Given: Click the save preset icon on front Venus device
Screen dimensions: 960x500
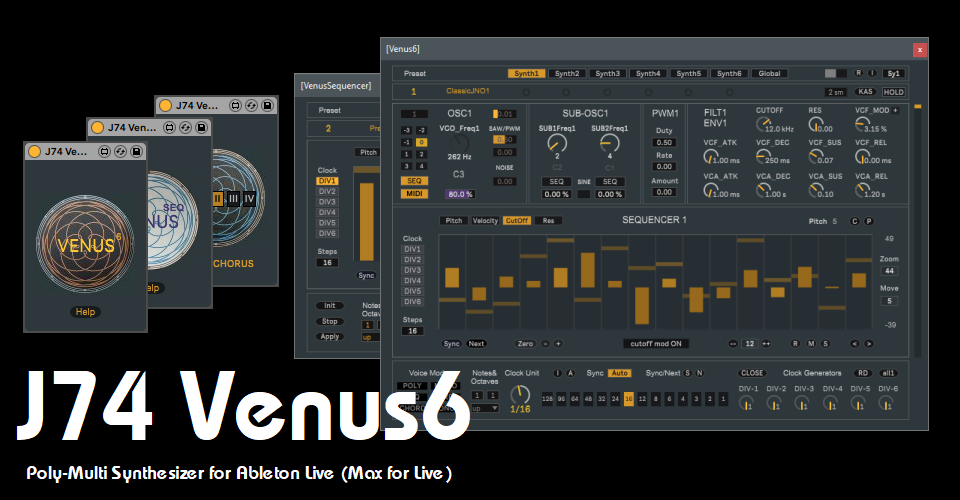Looking at the screenshot, I should [137, 151].
